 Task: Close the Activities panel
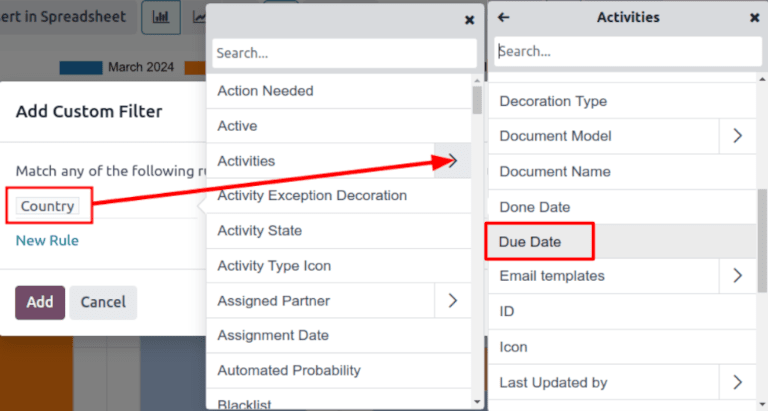754,17
